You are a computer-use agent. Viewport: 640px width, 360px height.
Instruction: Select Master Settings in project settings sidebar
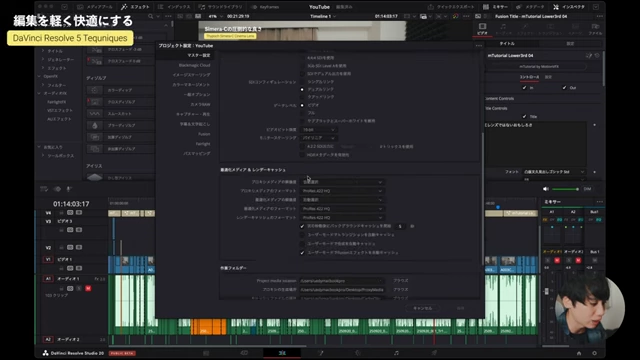[198, 55]
